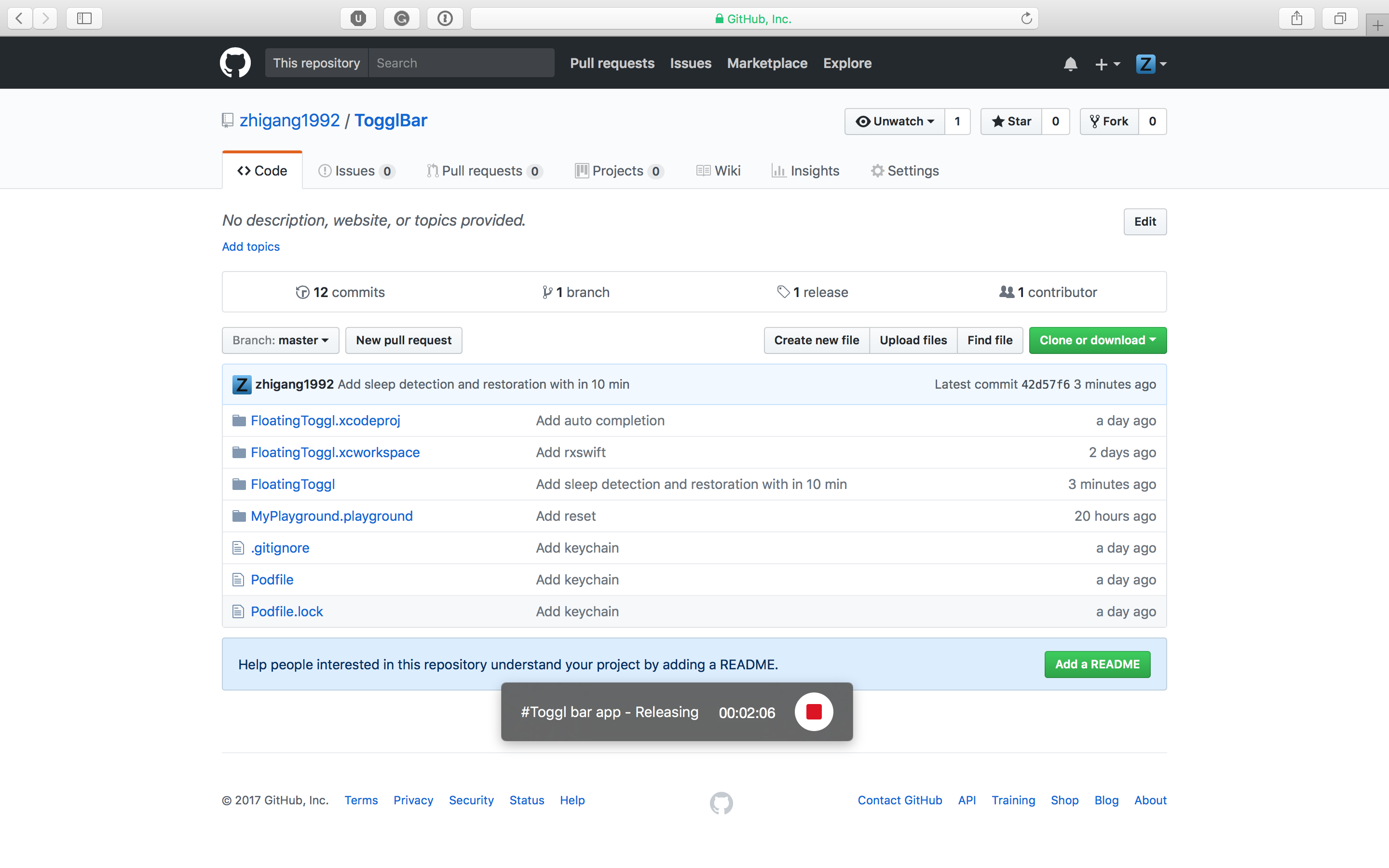The image size is (1389, 868).
Task: Unwatch the repository
Action: click(894, 121)
